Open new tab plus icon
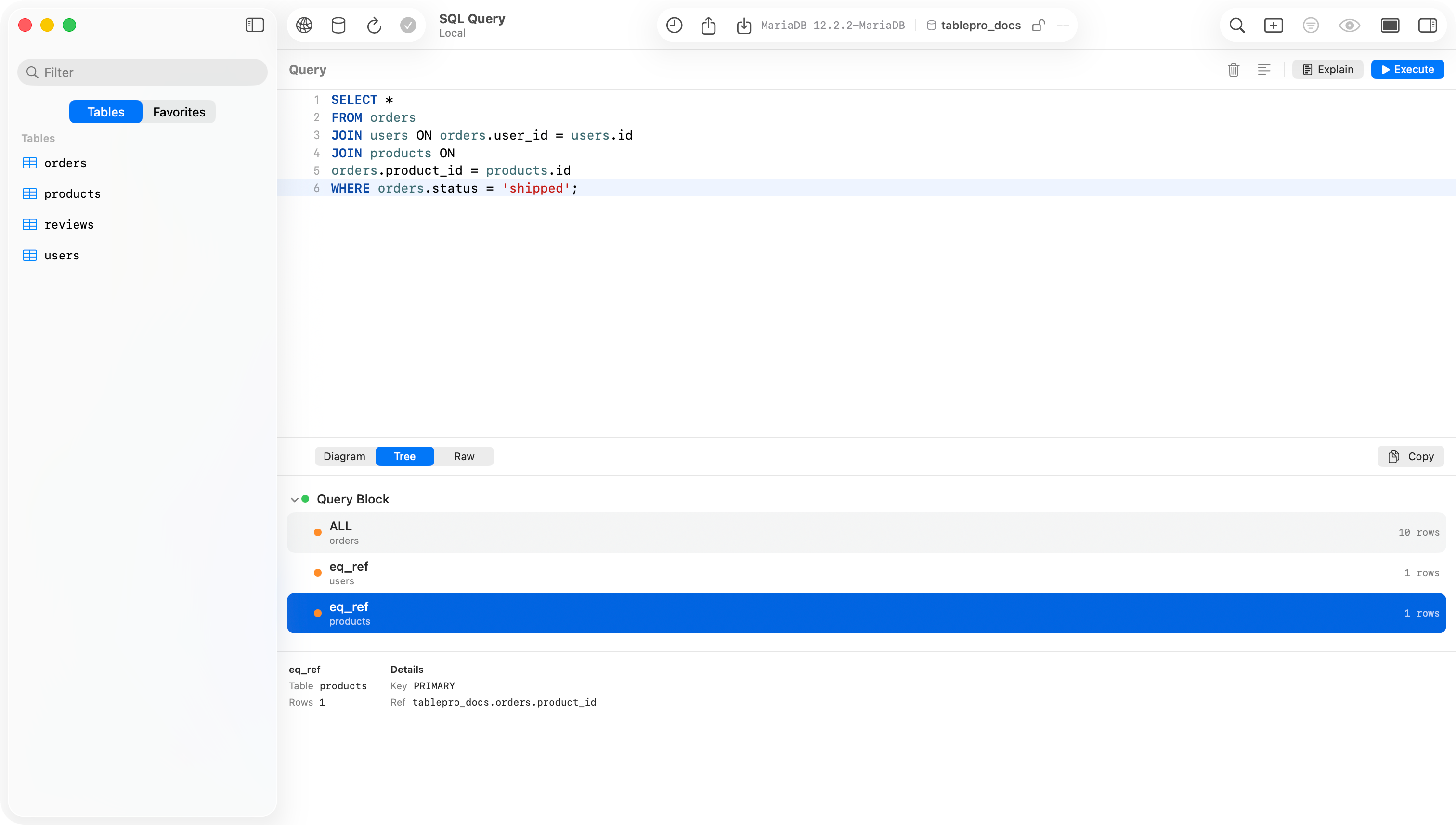1456x825 pixels. point(1274,26)
